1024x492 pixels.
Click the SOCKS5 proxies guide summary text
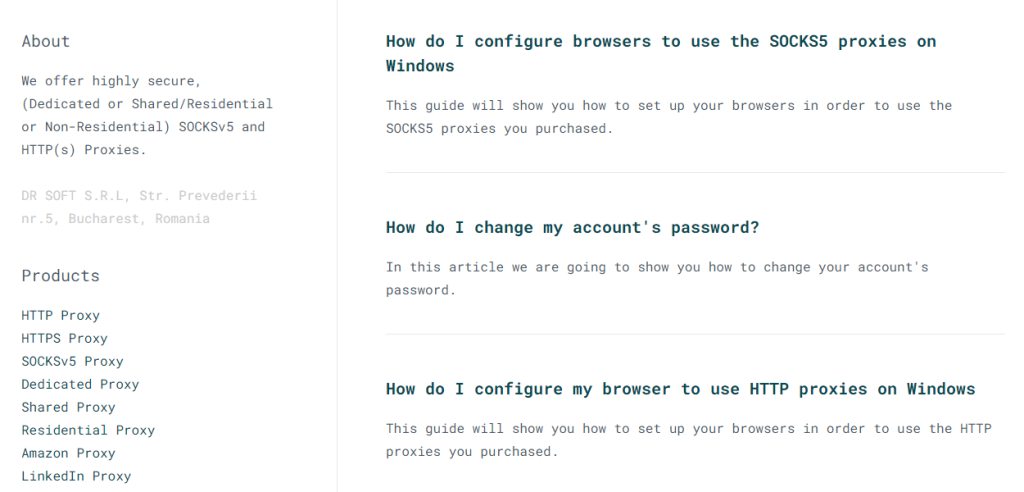point(668,117)
